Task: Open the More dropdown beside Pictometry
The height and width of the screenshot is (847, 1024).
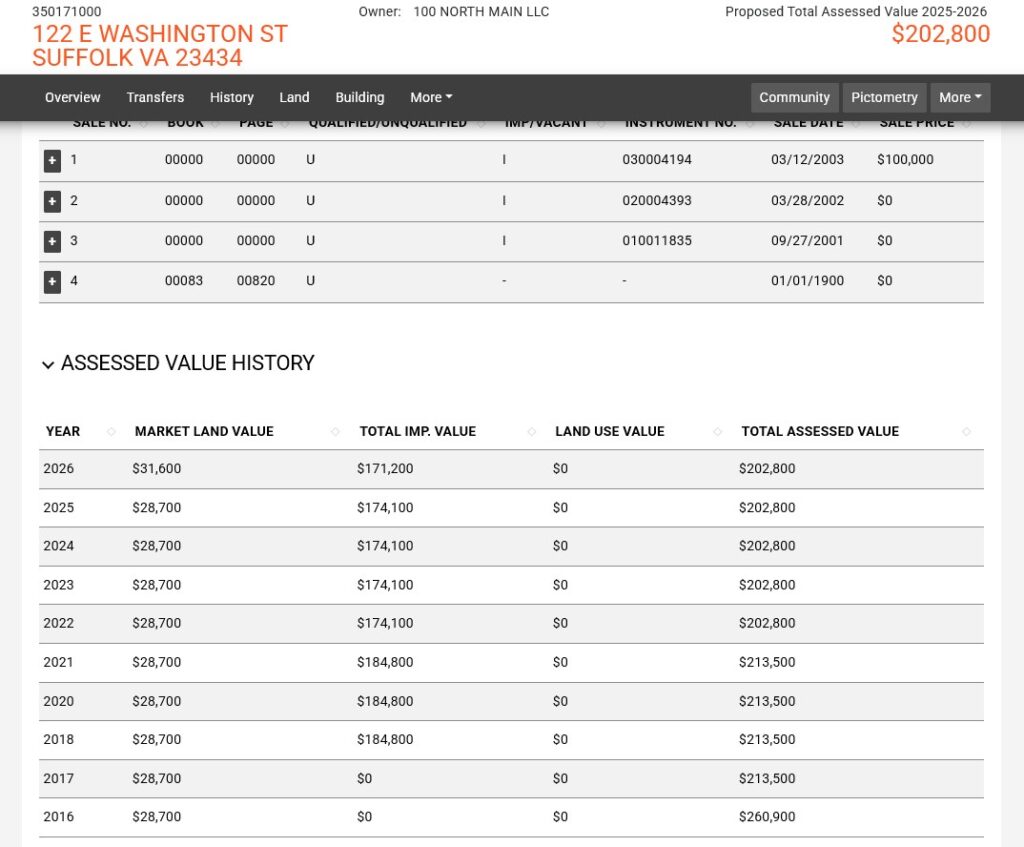Action: [960, 97]
